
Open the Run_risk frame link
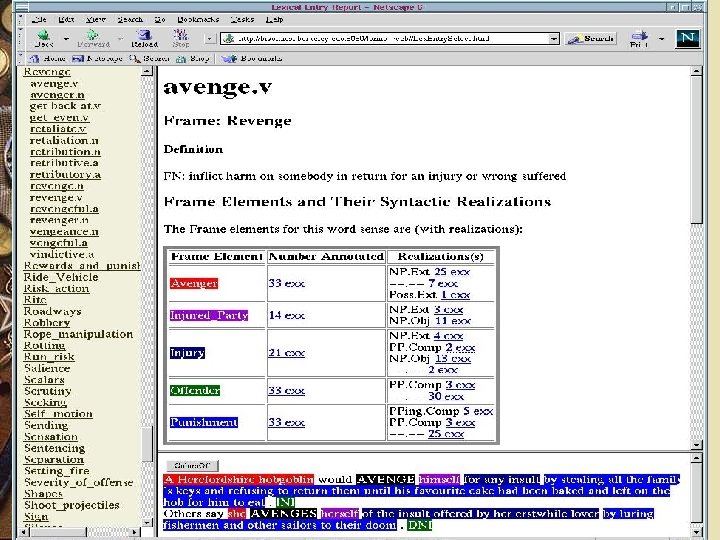point(49,357)
